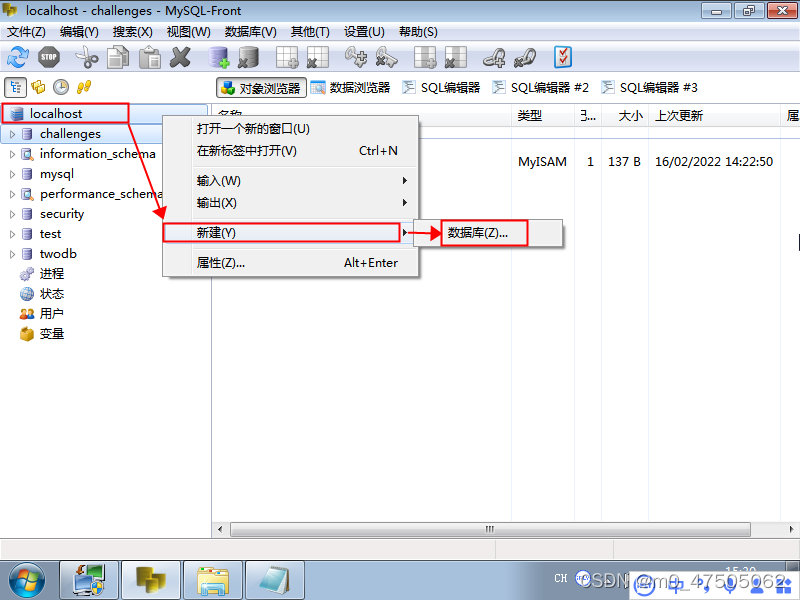Click the New database icon
The image size is (800, 600).
pyautogui.click(x=219, y=57)
